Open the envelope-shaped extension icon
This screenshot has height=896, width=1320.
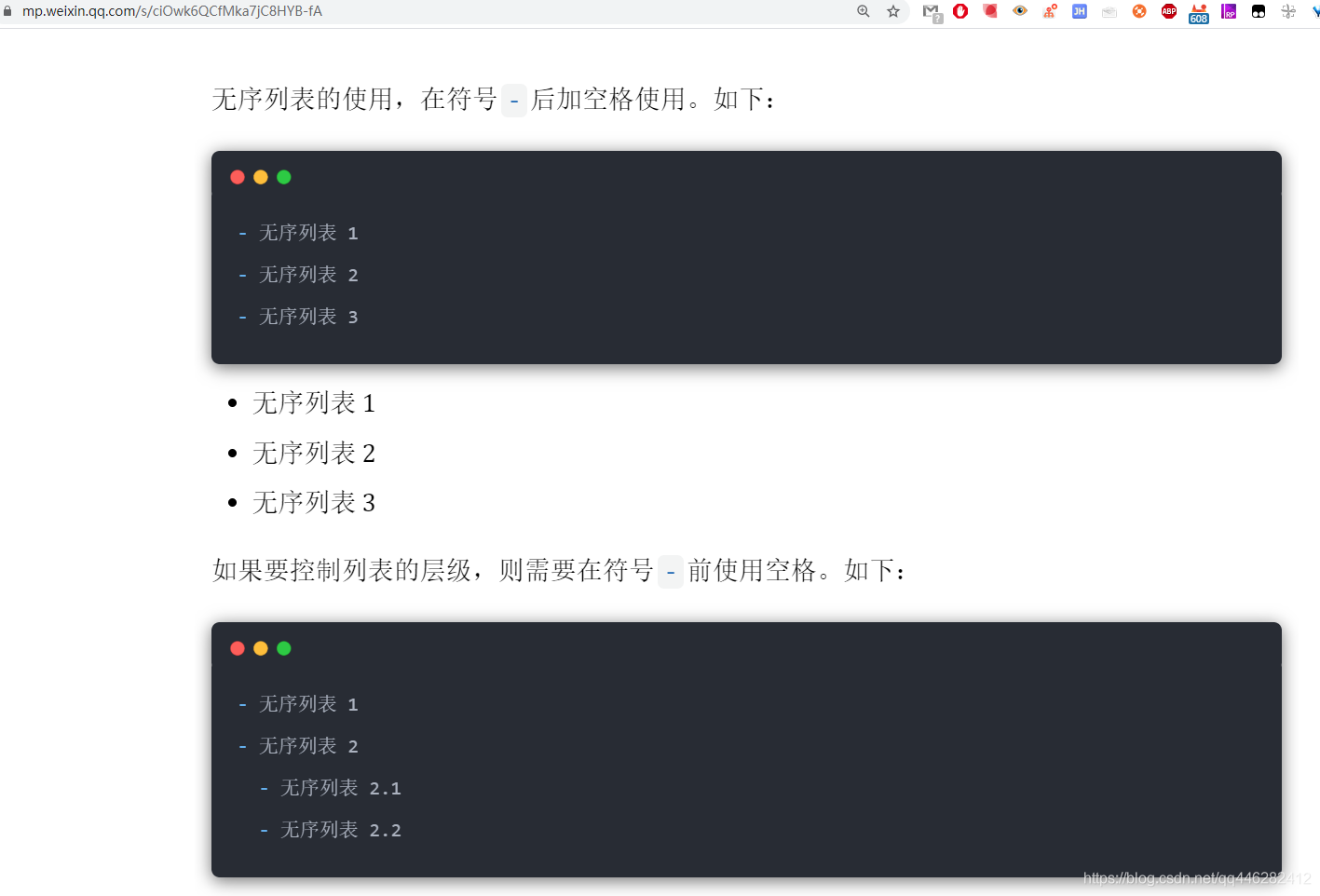(1109, 11)
